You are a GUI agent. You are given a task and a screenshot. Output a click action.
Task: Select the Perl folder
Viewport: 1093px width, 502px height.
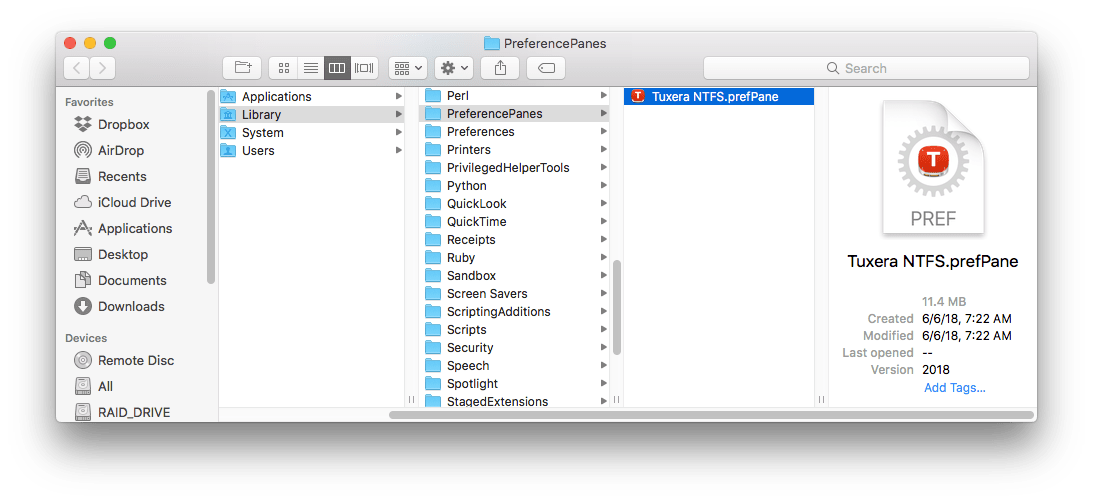click(514, 96)
